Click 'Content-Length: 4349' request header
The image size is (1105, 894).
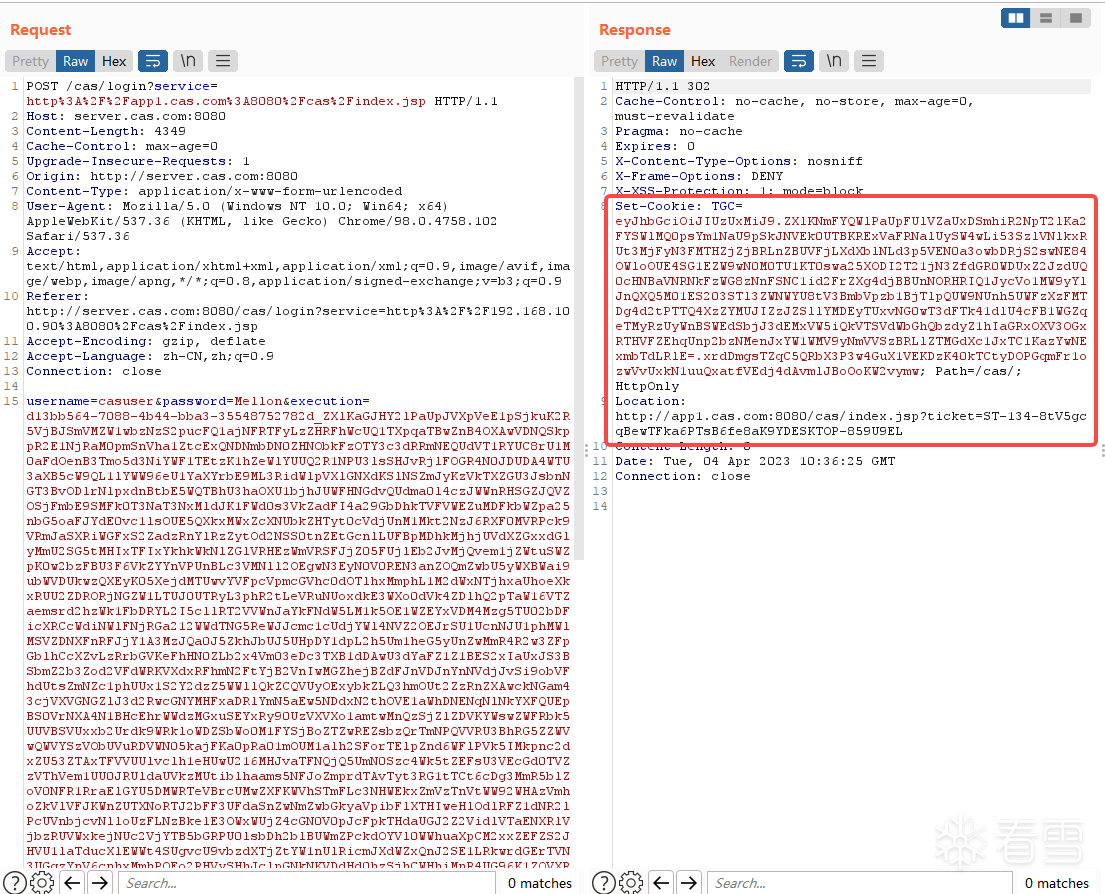pos(106,131)
